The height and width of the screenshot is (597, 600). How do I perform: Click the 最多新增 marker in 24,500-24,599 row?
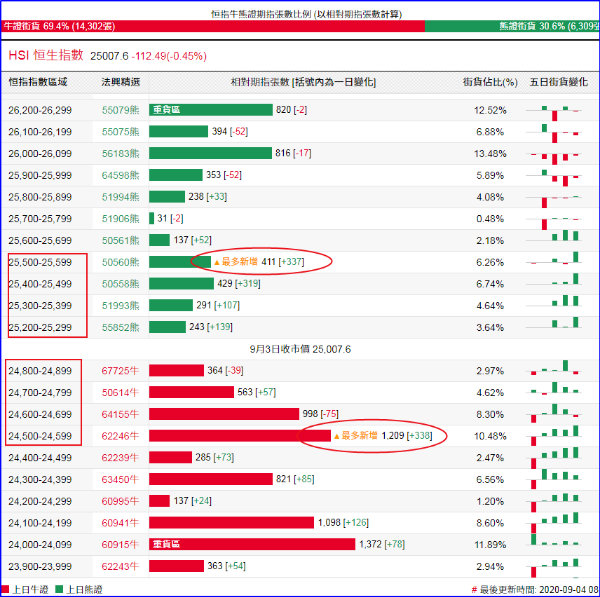(x=355, y=436)
